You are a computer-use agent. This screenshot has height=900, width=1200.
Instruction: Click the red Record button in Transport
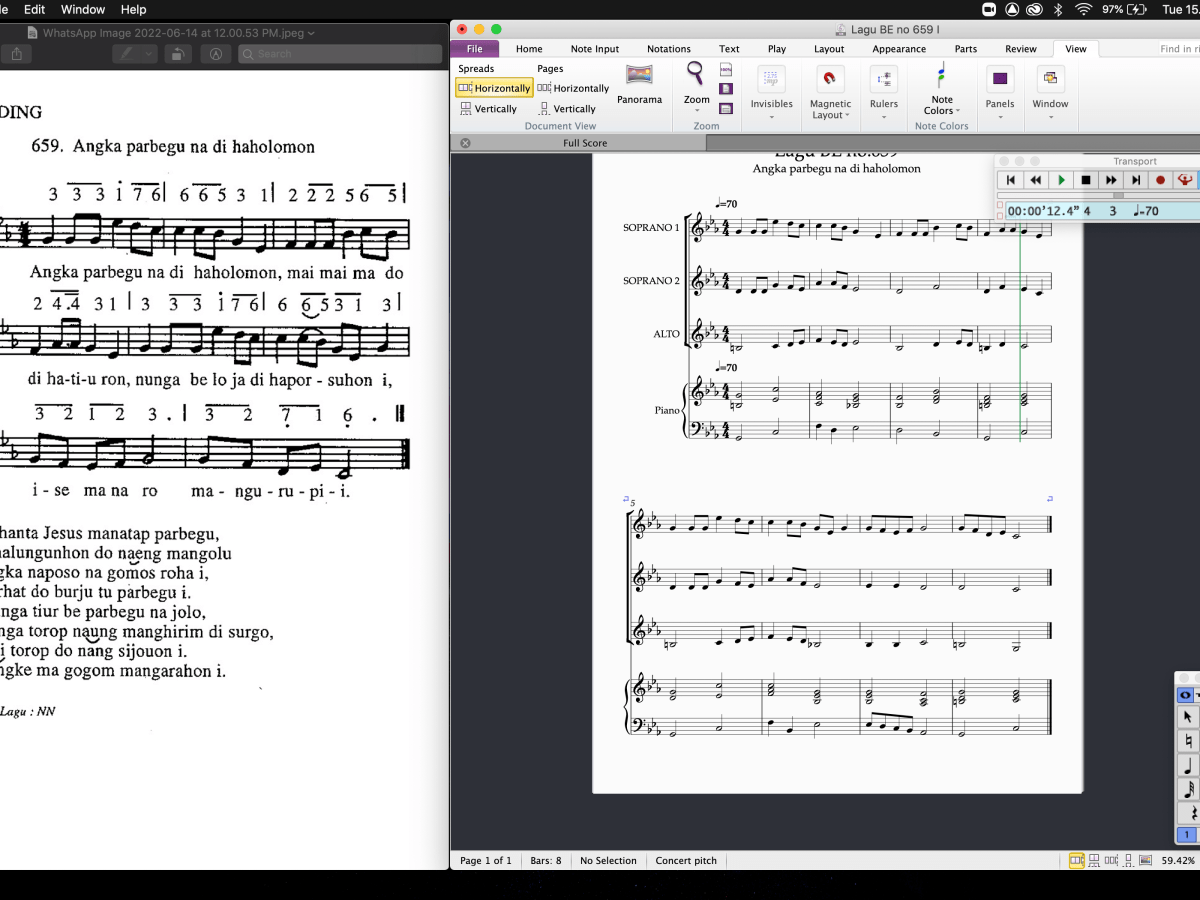click(1160, 180)
